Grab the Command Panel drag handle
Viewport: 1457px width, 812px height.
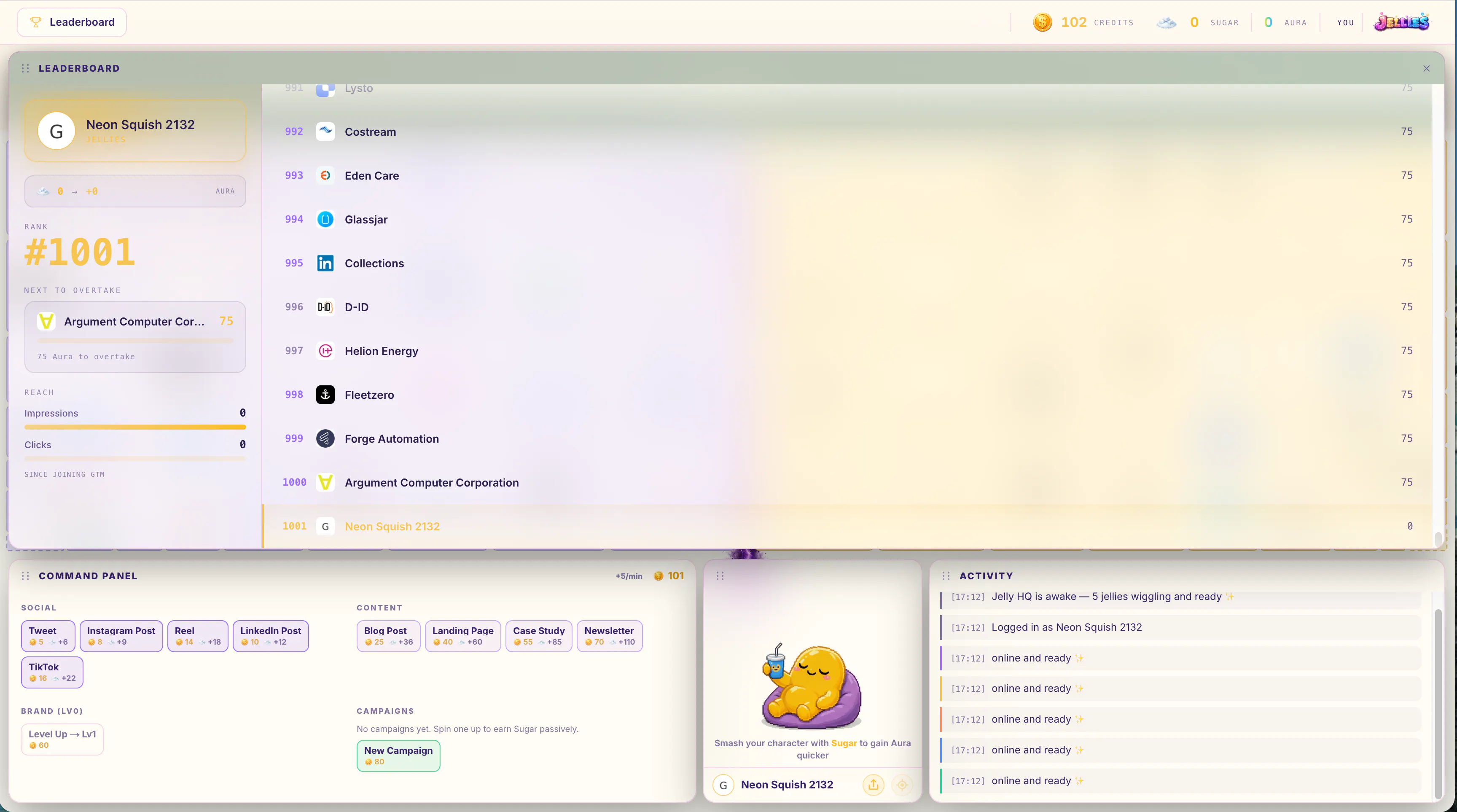[25, 575]
